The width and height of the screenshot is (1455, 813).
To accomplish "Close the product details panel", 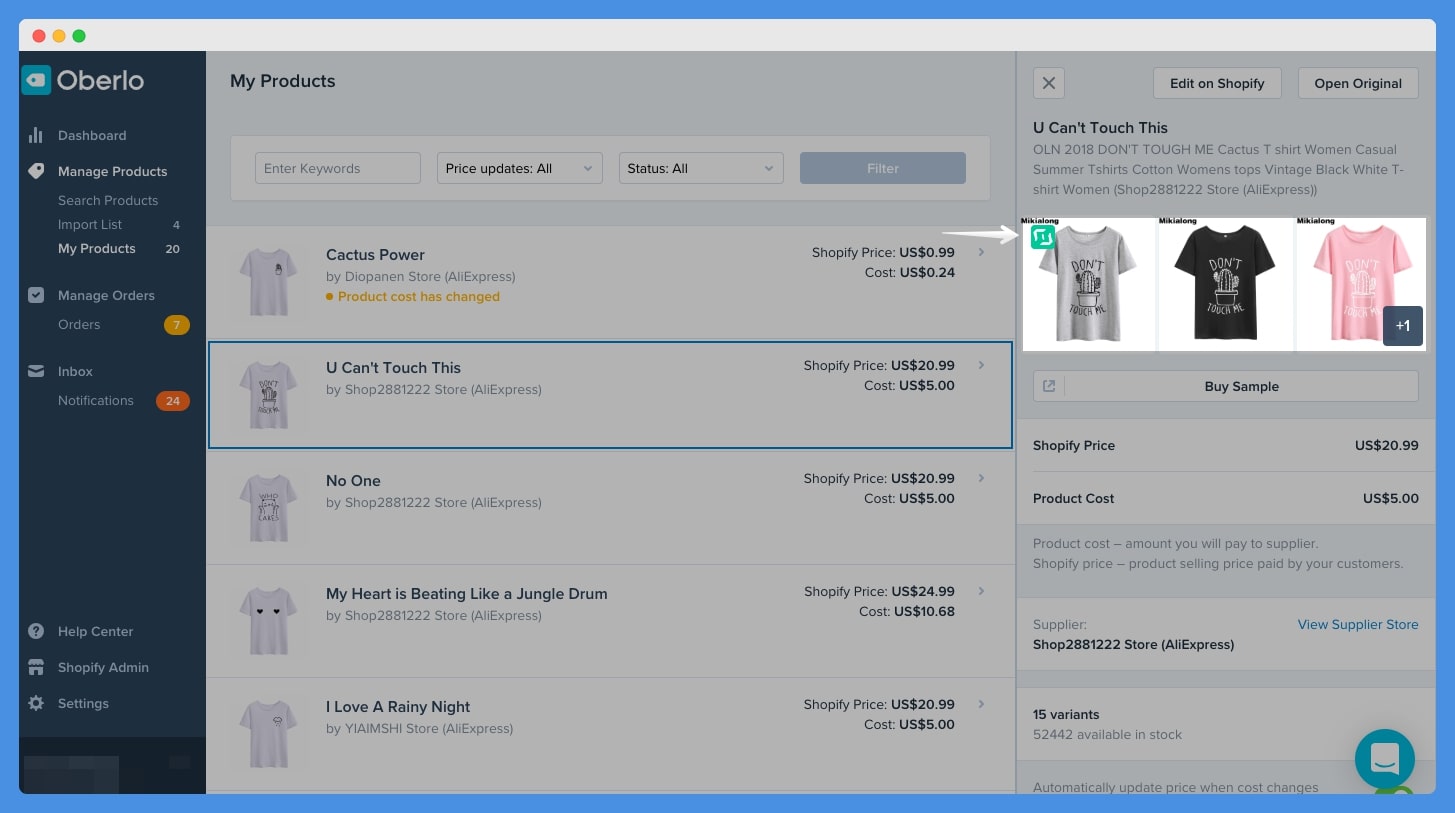I will 1049,83.
